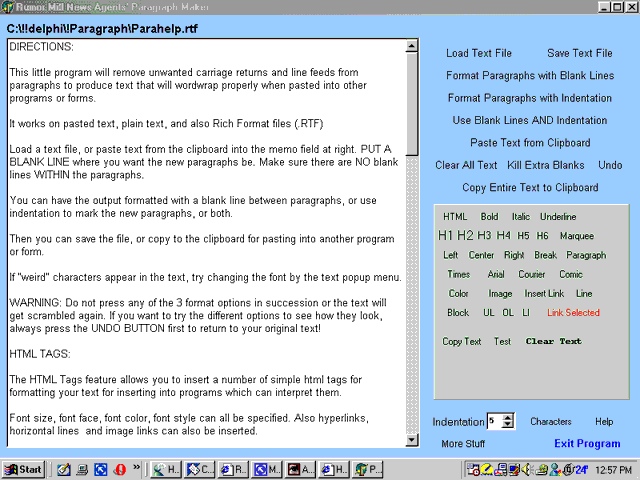Click the volume speaker tray icon
The image size is (640, 480).
pyautogui.click(x=526, y=470)
